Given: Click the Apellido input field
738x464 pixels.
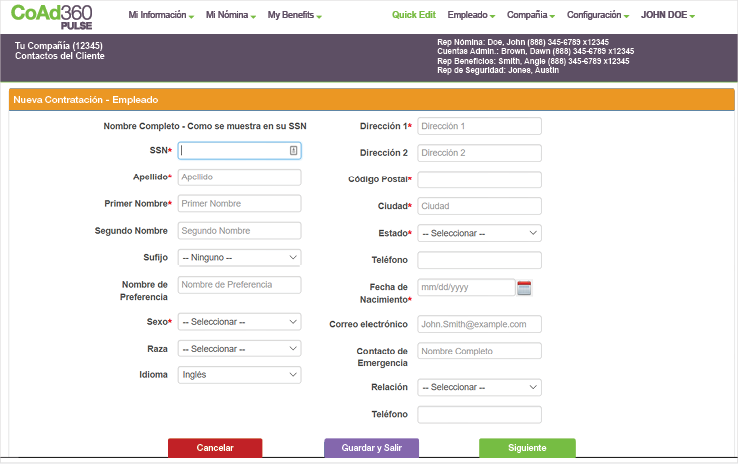Looking at the screenshot, I should click(x=239, y=177).
